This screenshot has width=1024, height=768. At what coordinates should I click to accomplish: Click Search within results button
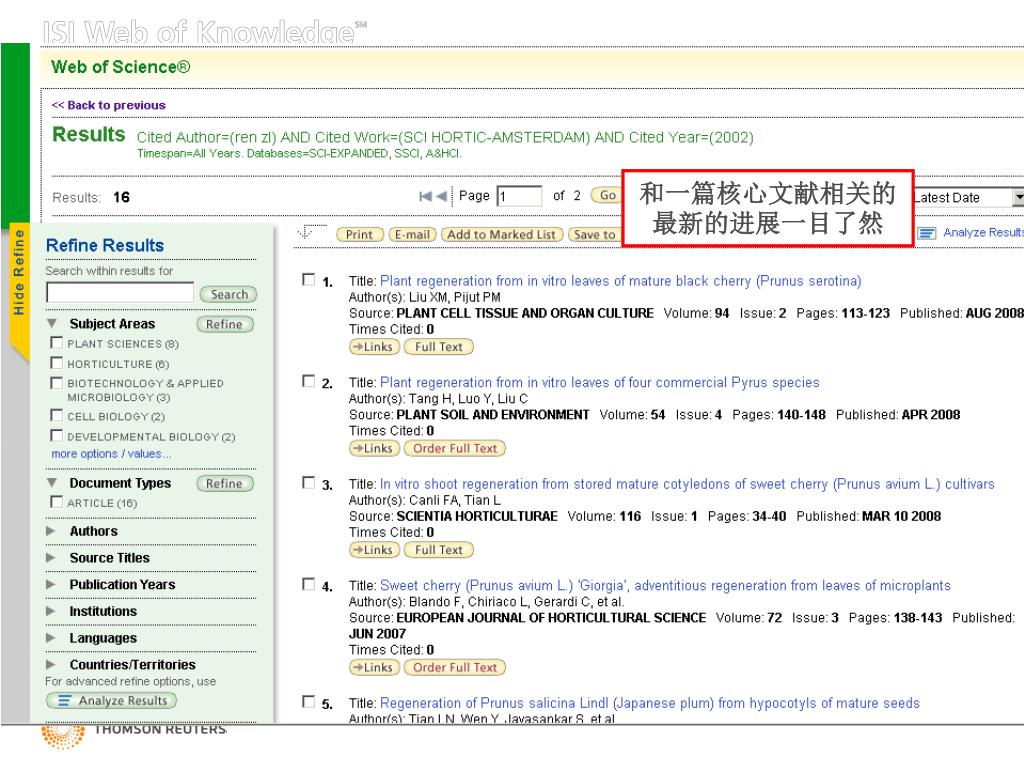(x=229, y=295)
